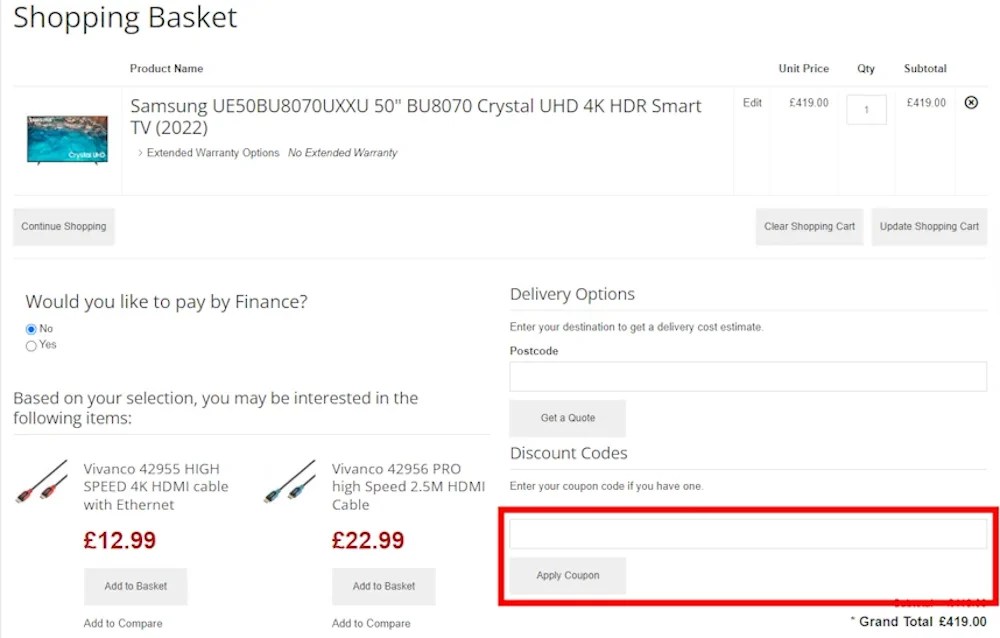Click the Update Shopping Cart button
This screenshot has height=638, width=1000.
[929, 226]
